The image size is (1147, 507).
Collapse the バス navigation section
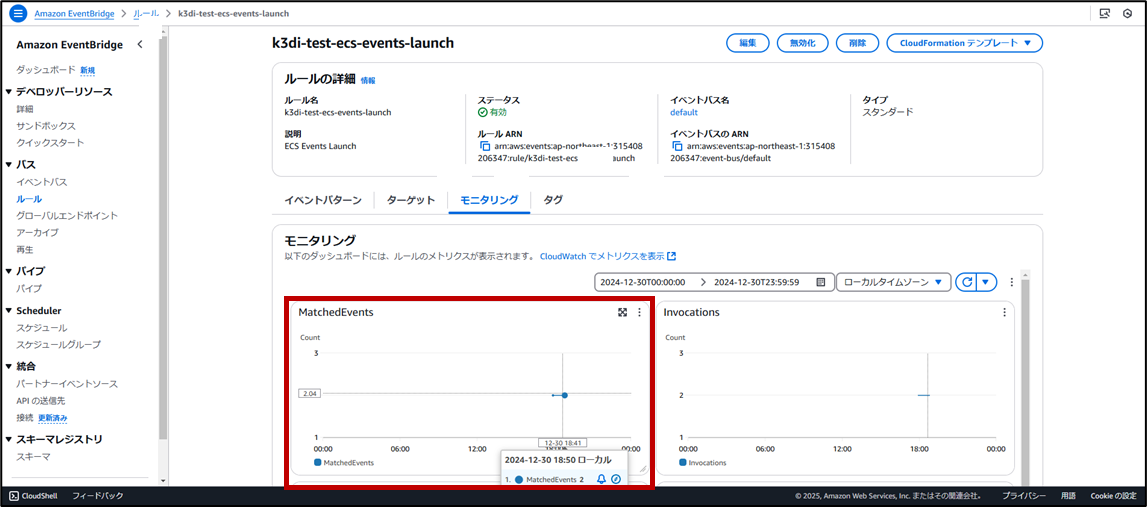click(9, 165)
